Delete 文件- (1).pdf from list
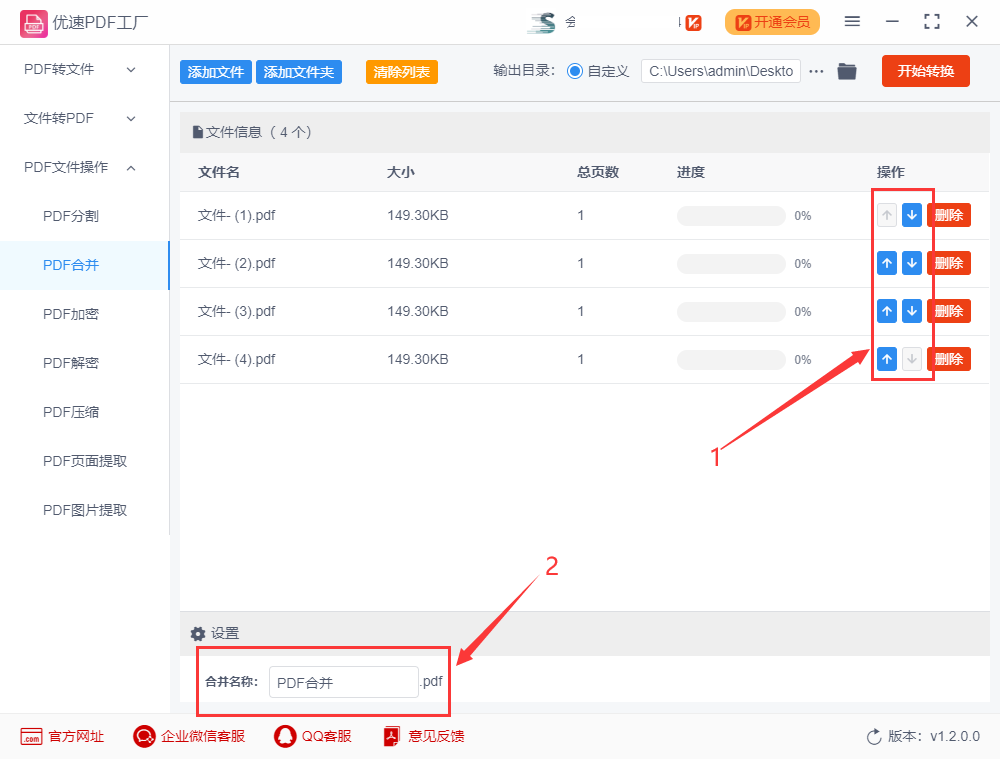Image resolution: width=1000 pixels, height=760 pixels. coord(949,216)
